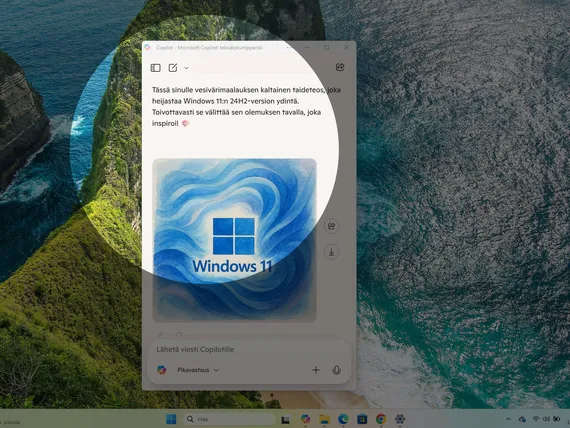Download the generated Windows 11 image
Image resolution: width=570 pixels, height=428 pixels.
pos(332,252)
